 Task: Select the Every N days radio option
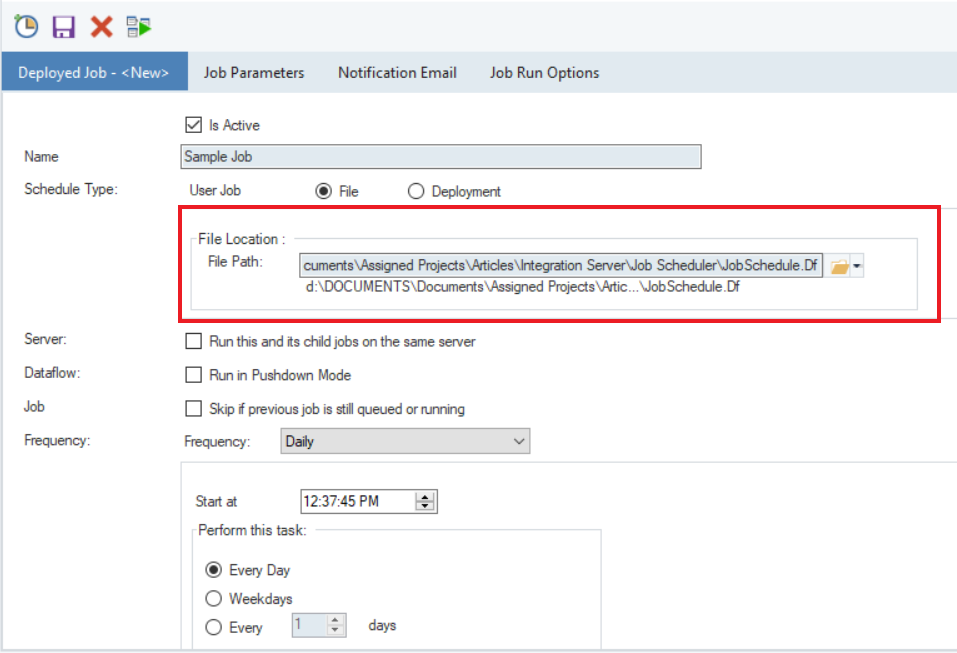(x=213, y=627)
